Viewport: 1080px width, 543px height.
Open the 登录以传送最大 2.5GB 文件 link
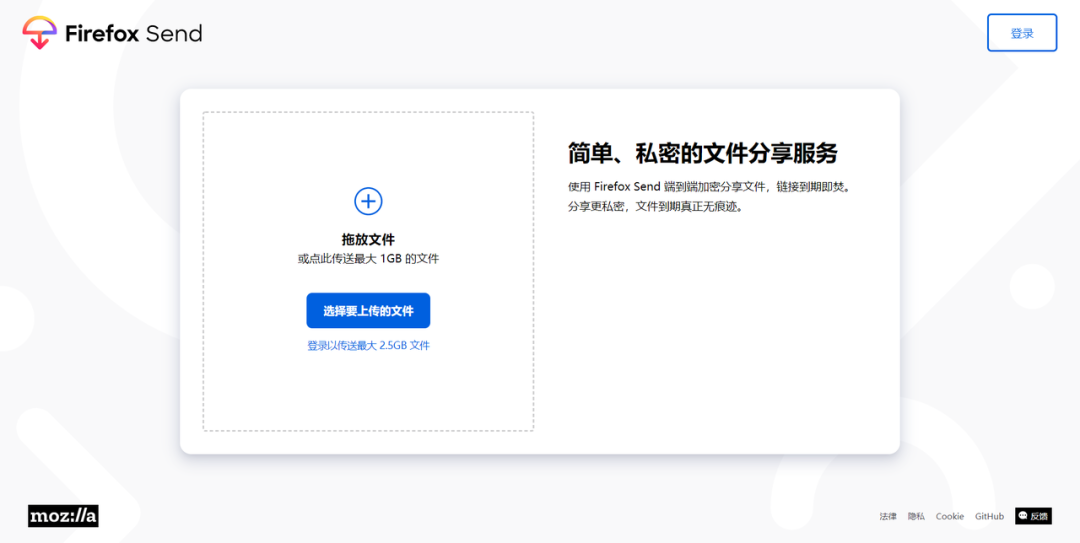click(368, 346)
